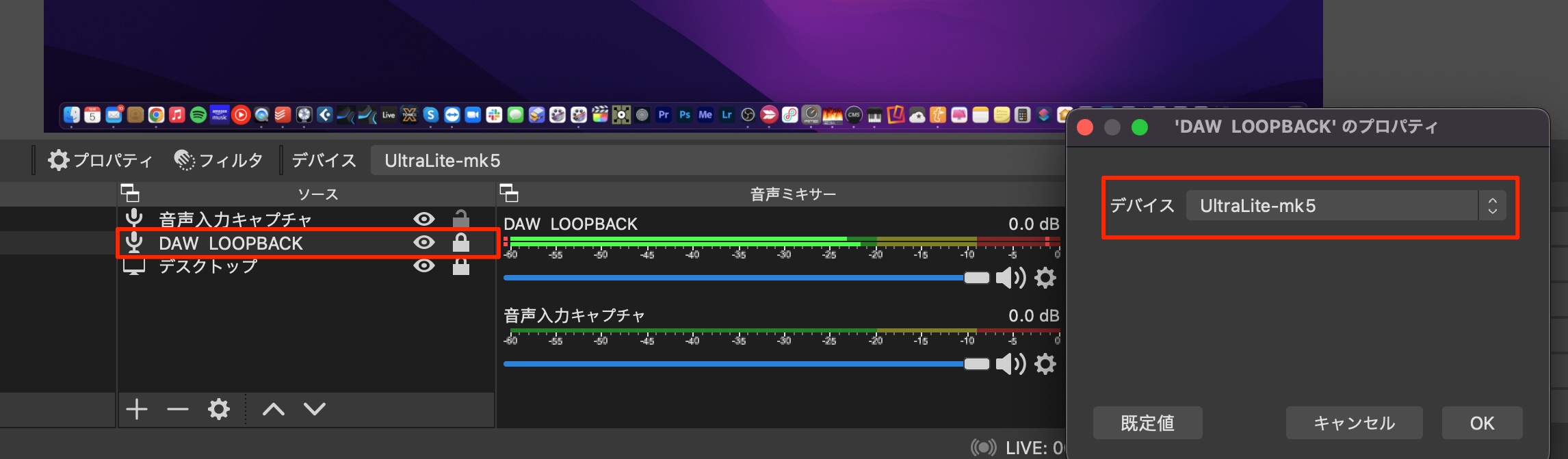The width and height of the screenshot is (1568, 459).
Task: Pop out the 音声ミキサー dock panel
Action: coord(509,194)
